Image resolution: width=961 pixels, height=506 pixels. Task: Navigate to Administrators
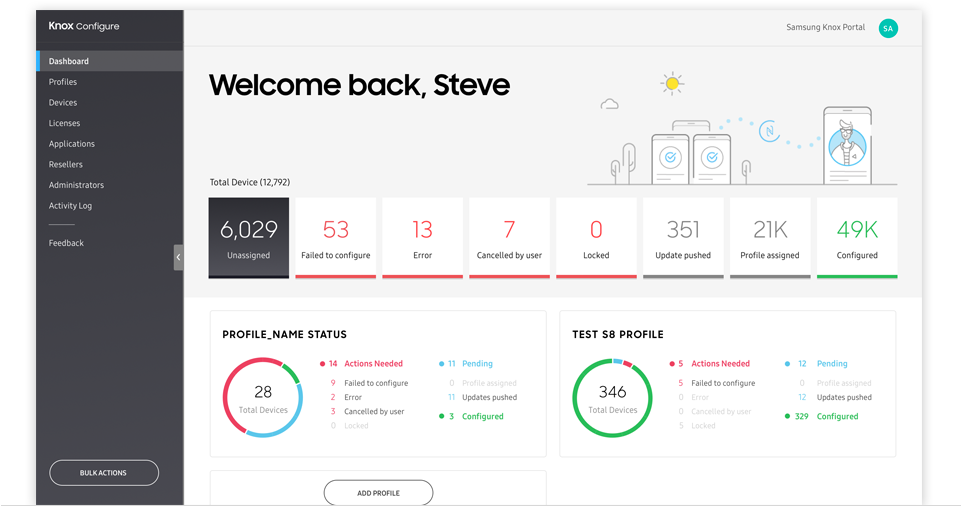pos(76,185)
